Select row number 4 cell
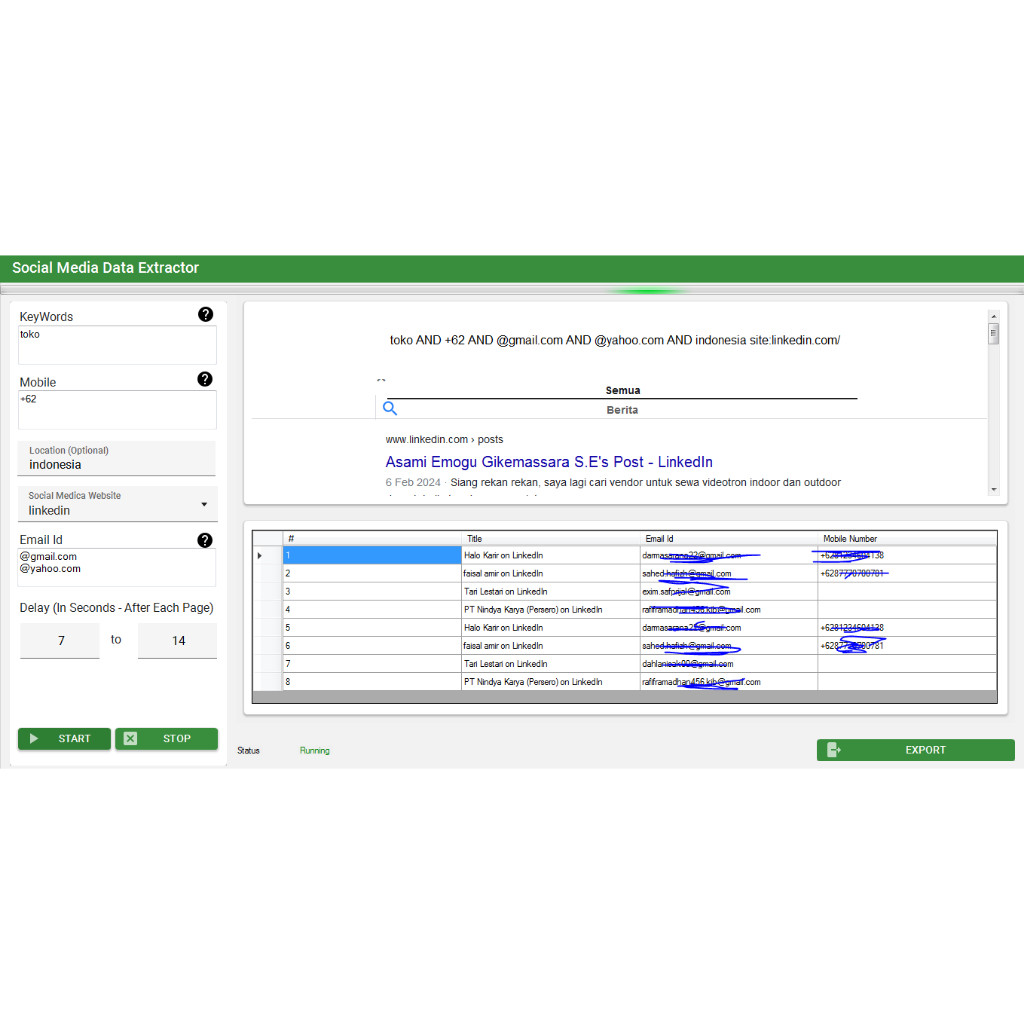 pyautogui.click(x=372, y=610)
